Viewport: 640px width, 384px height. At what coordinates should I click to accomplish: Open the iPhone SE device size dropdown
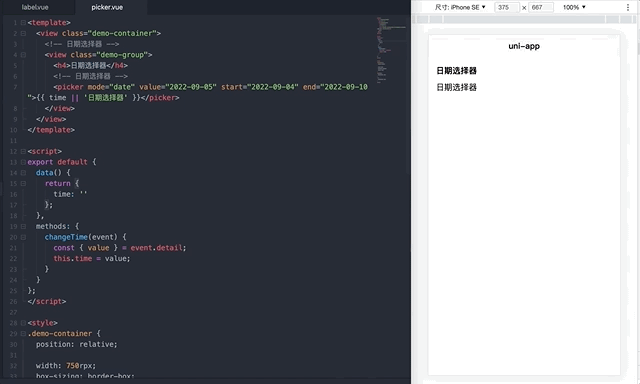point(460,7)
